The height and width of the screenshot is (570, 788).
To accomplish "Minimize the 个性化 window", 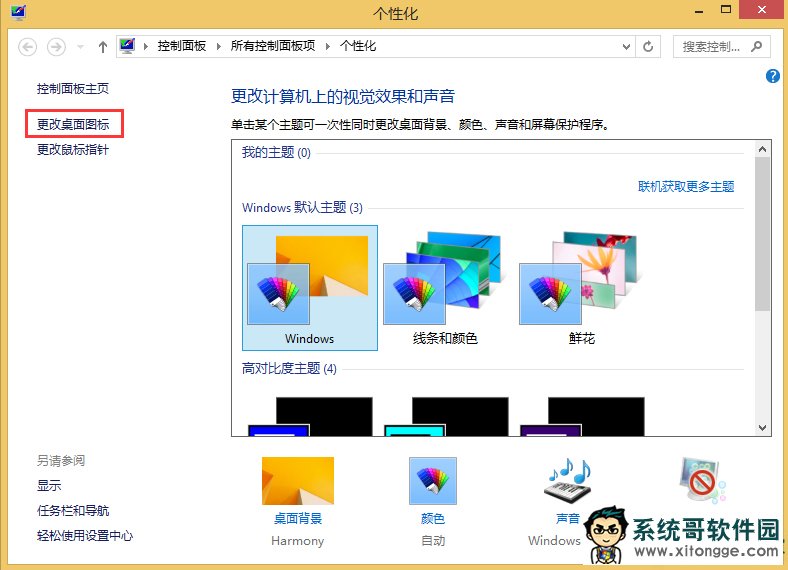I will tap(699, 10).
